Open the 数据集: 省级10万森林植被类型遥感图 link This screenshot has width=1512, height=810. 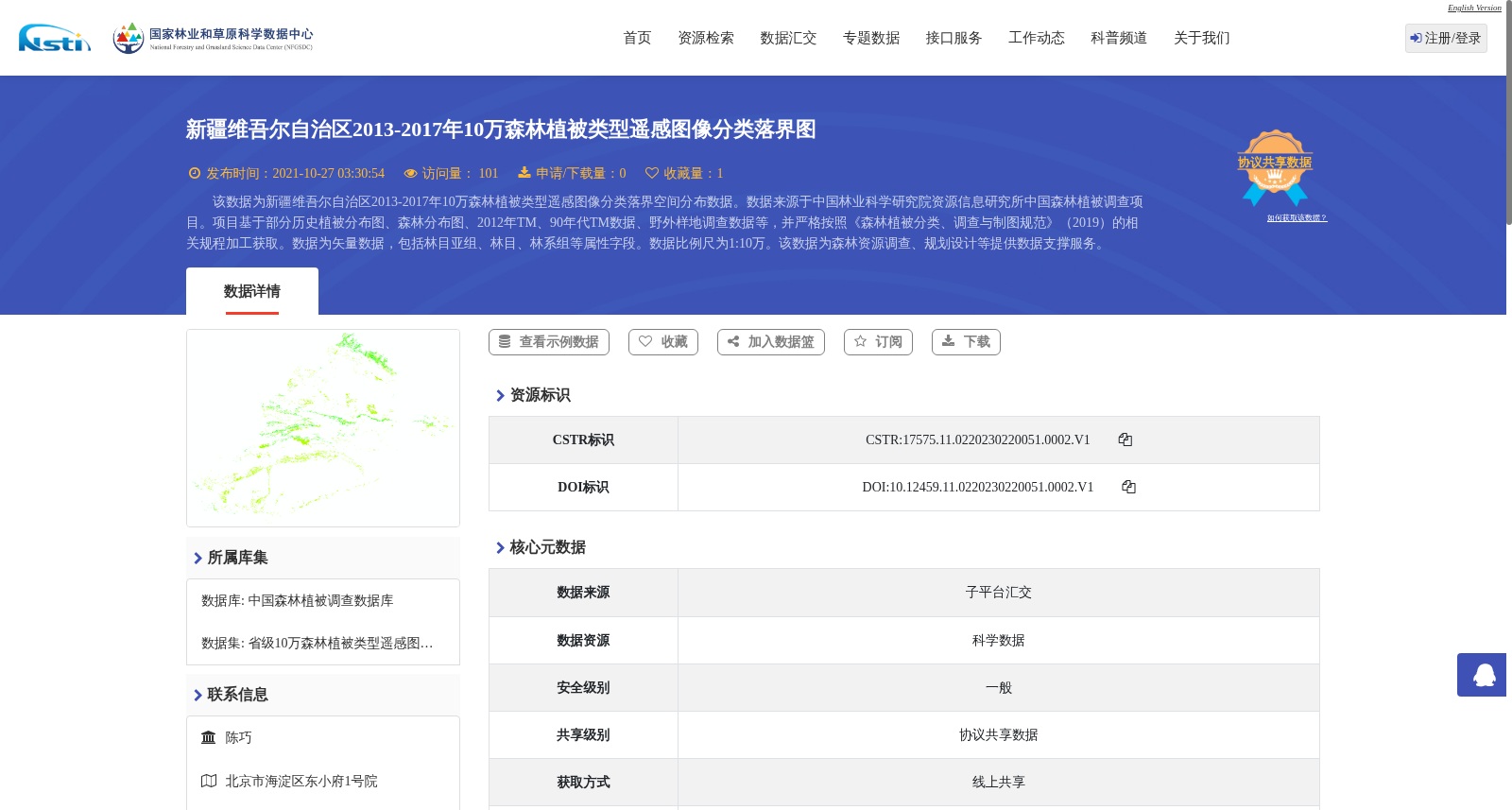pos(318,644)
